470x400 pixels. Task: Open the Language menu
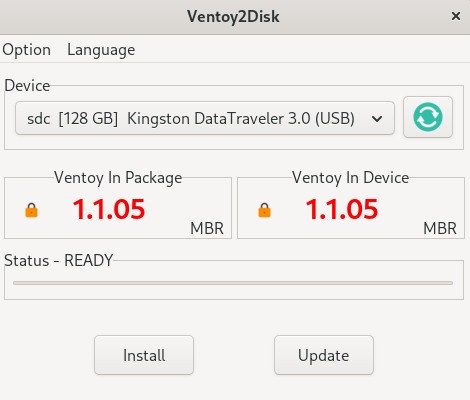(x=101, y=50)
